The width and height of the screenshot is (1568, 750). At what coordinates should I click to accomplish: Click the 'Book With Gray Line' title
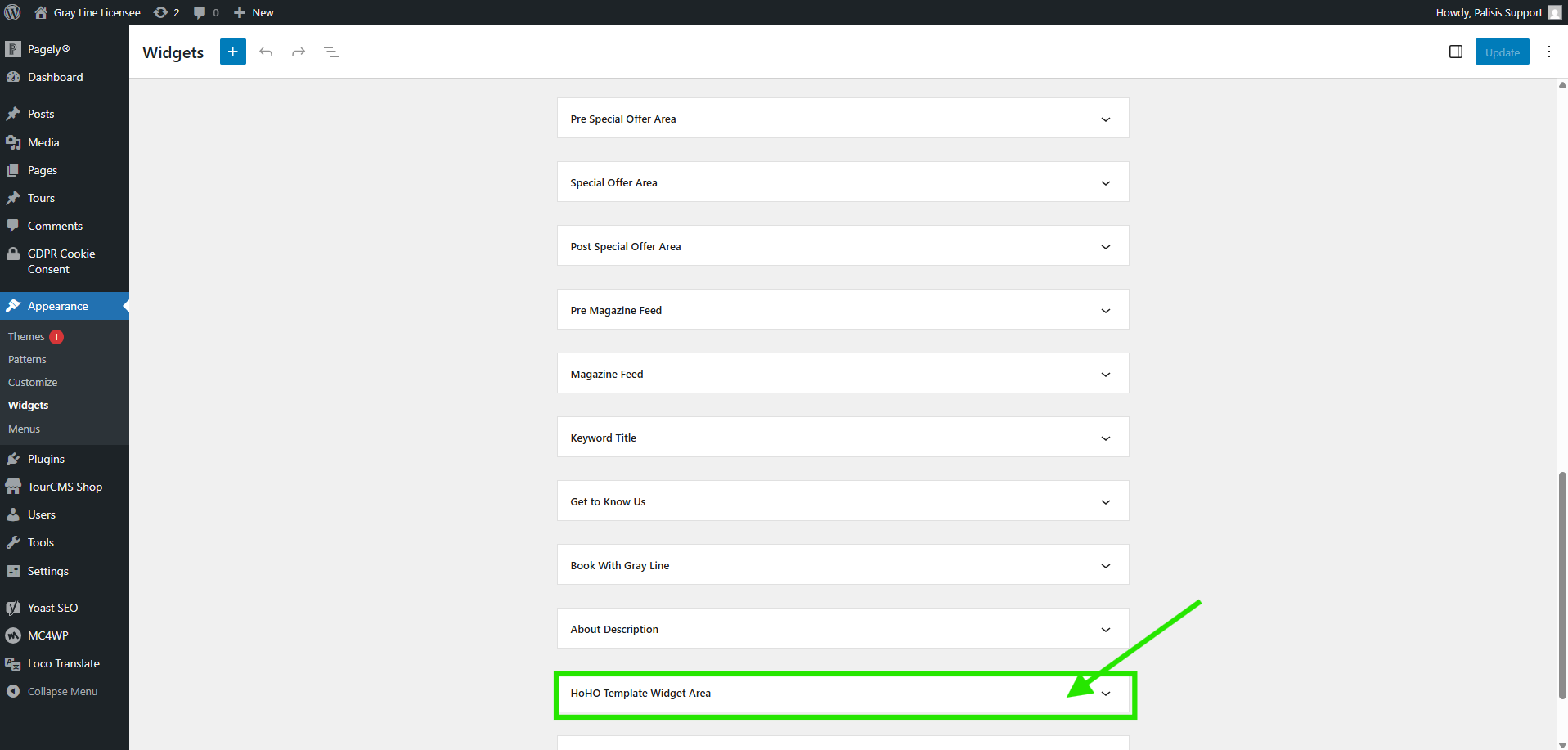[x=620, y=566]
